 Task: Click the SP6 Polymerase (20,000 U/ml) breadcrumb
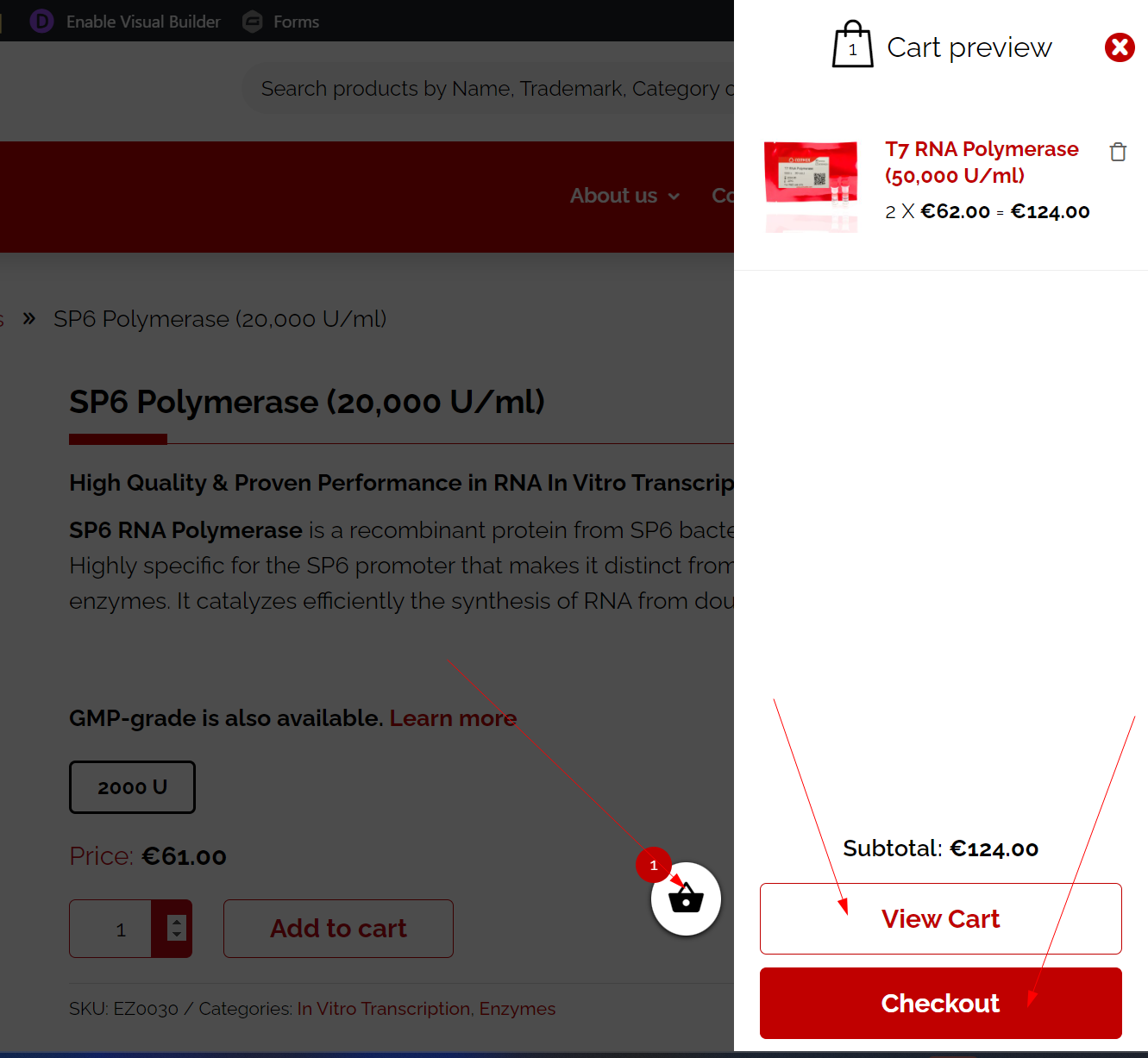click(220, 319)
